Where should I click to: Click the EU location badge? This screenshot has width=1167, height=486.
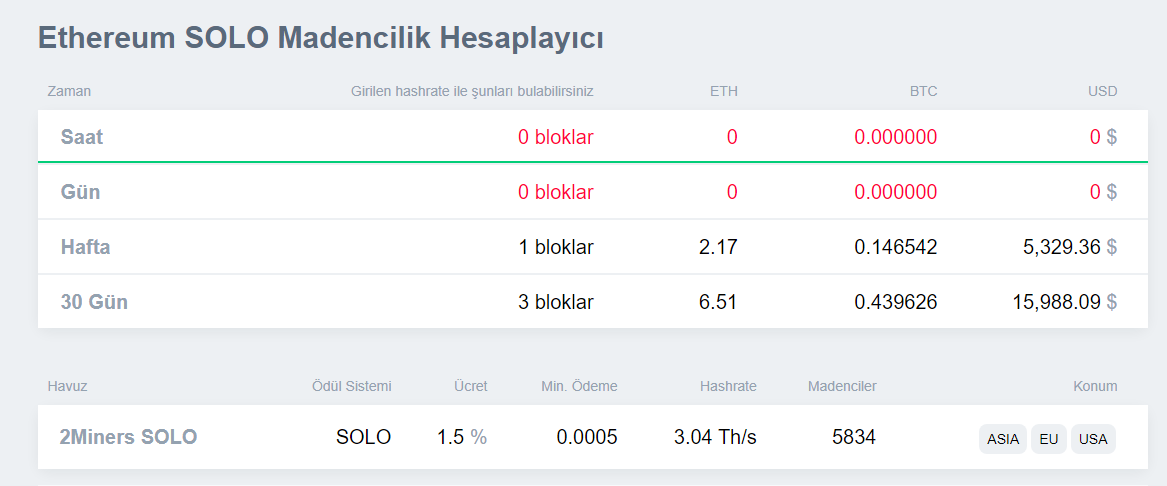tap(1048, 439)
